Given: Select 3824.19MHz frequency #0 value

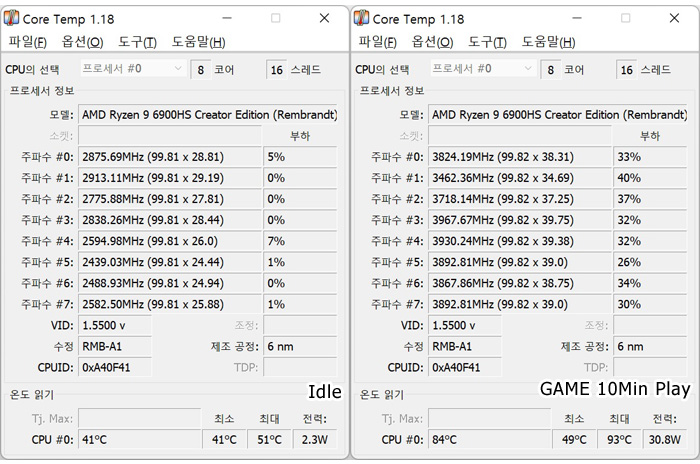Looking at the screenshot, I should click(x=520, y=157).
